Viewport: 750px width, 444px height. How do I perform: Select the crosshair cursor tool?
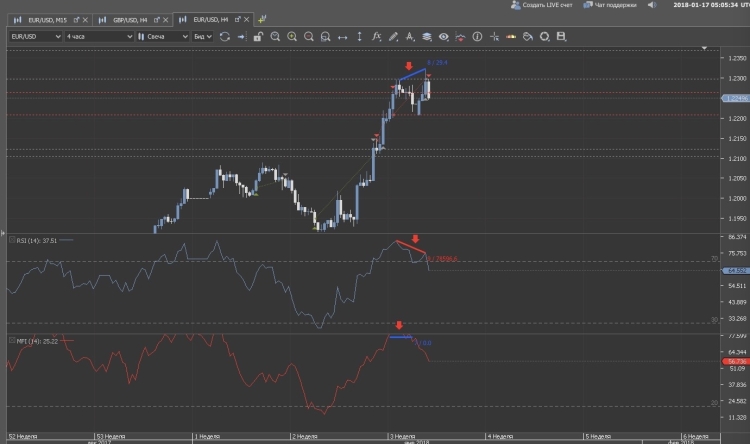[x=494, y=36]
